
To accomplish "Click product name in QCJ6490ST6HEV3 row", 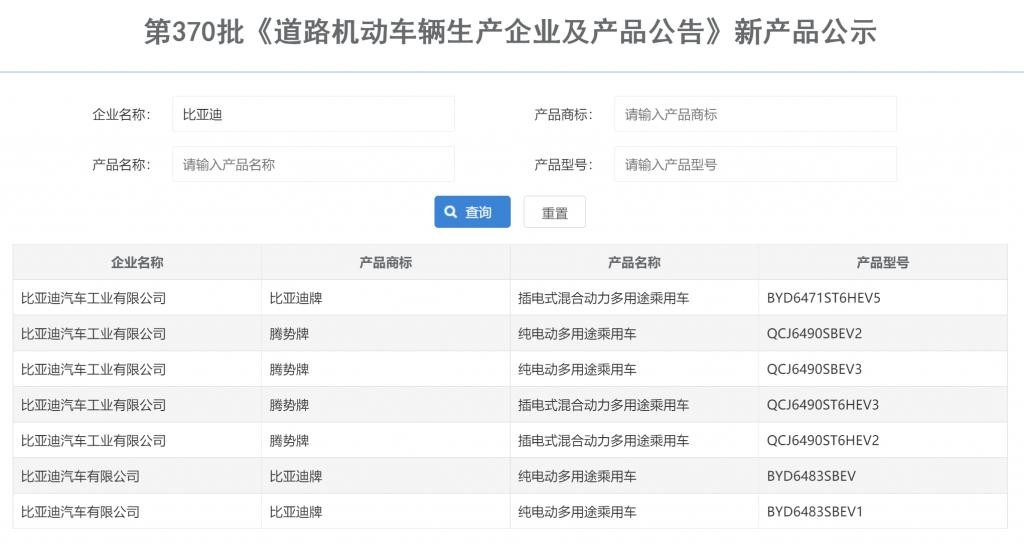I will tap(603, 405).
